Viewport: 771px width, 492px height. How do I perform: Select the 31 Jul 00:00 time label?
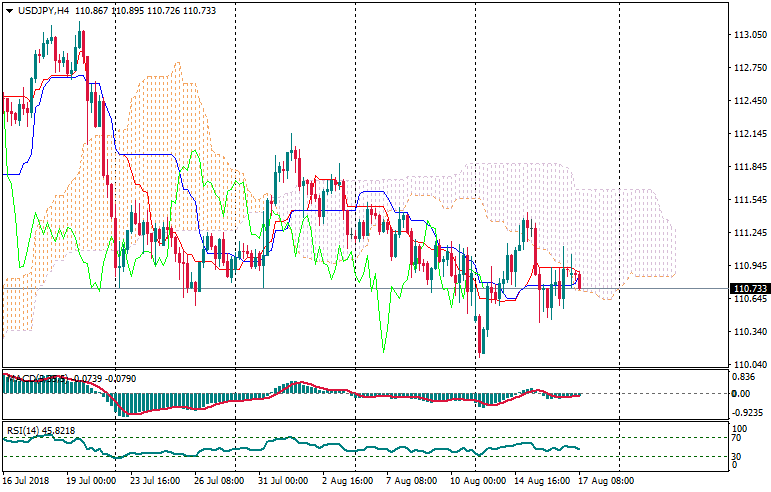click(x=282, y=481)
